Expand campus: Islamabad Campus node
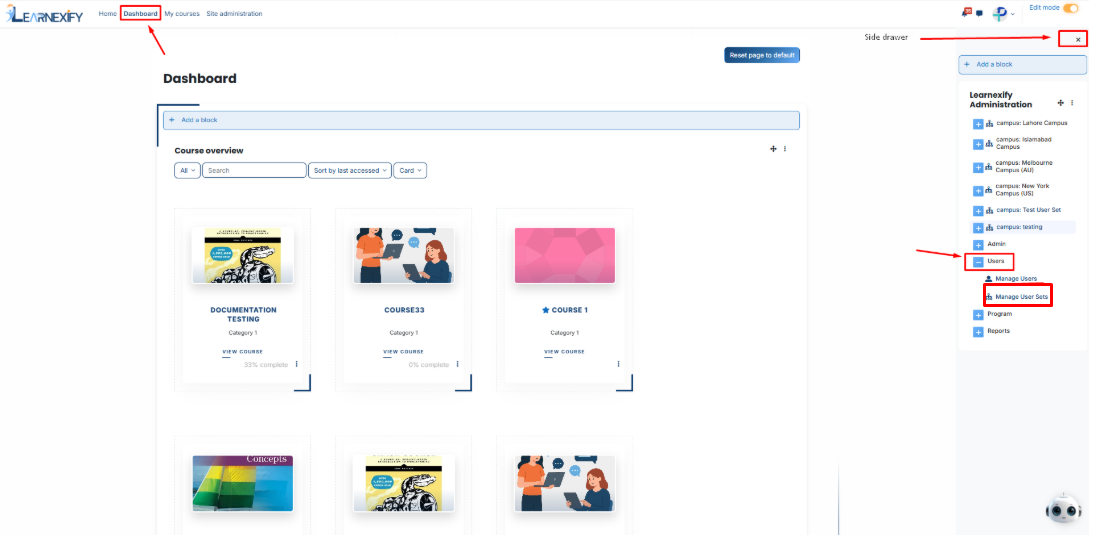 coord(979,144)
